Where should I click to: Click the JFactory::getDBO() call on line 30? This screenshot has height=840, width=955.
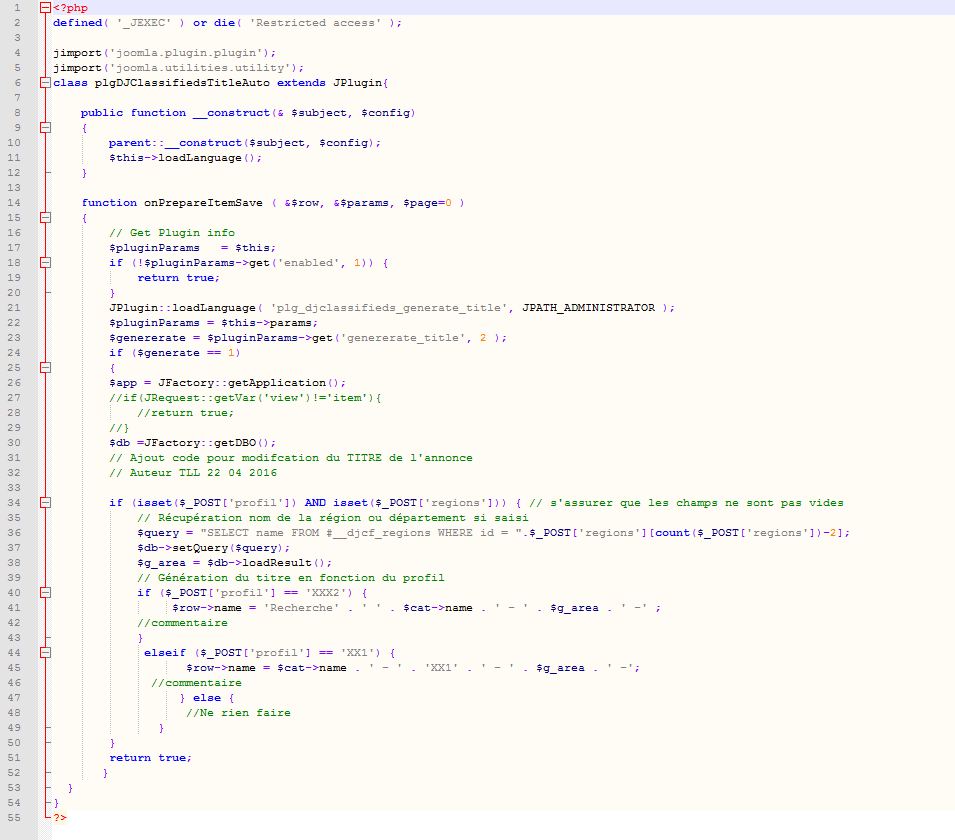[x=210, y=443]
